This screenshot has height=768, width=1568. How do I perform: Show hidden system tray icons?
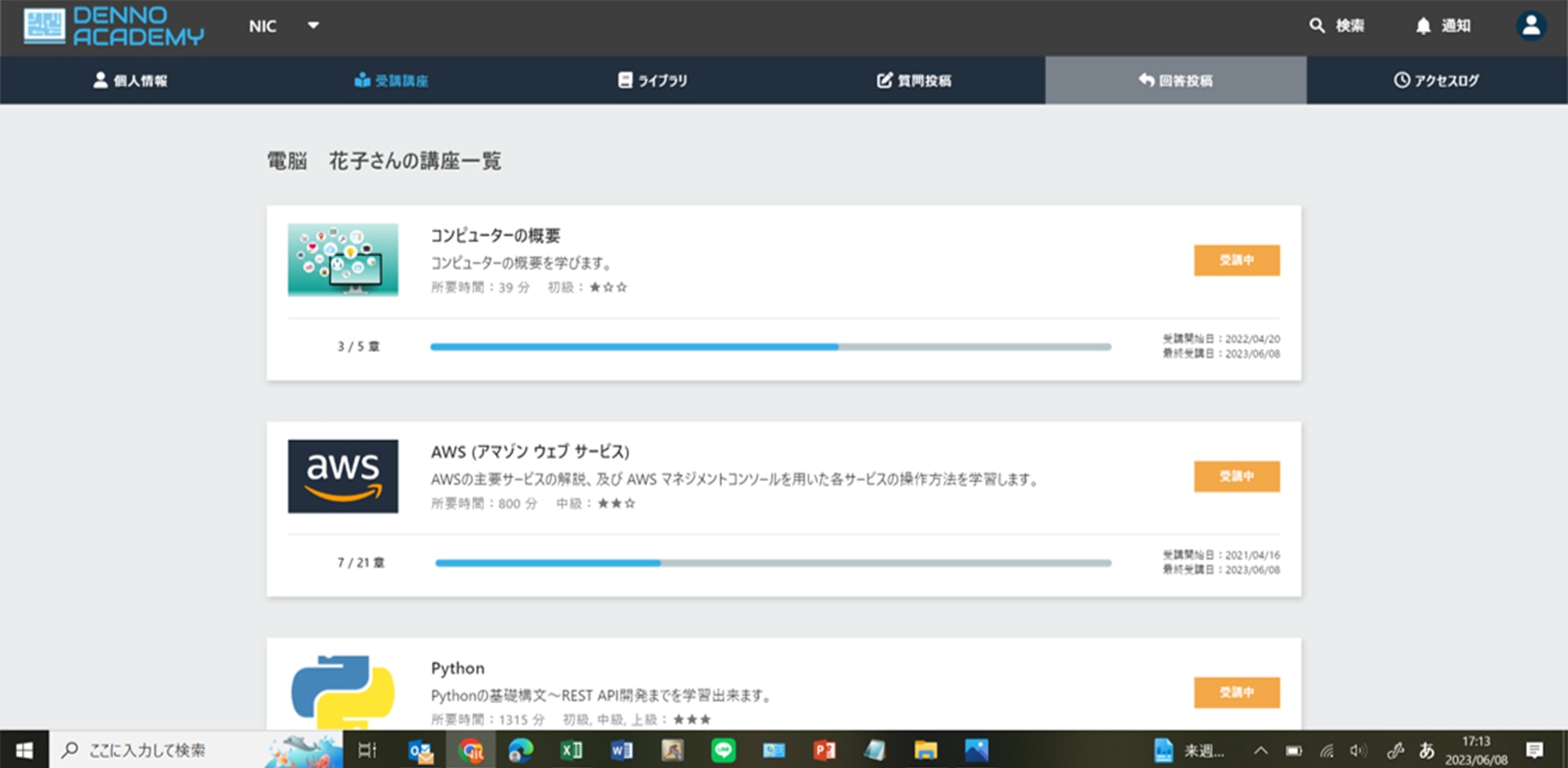tap(1260, 751)
